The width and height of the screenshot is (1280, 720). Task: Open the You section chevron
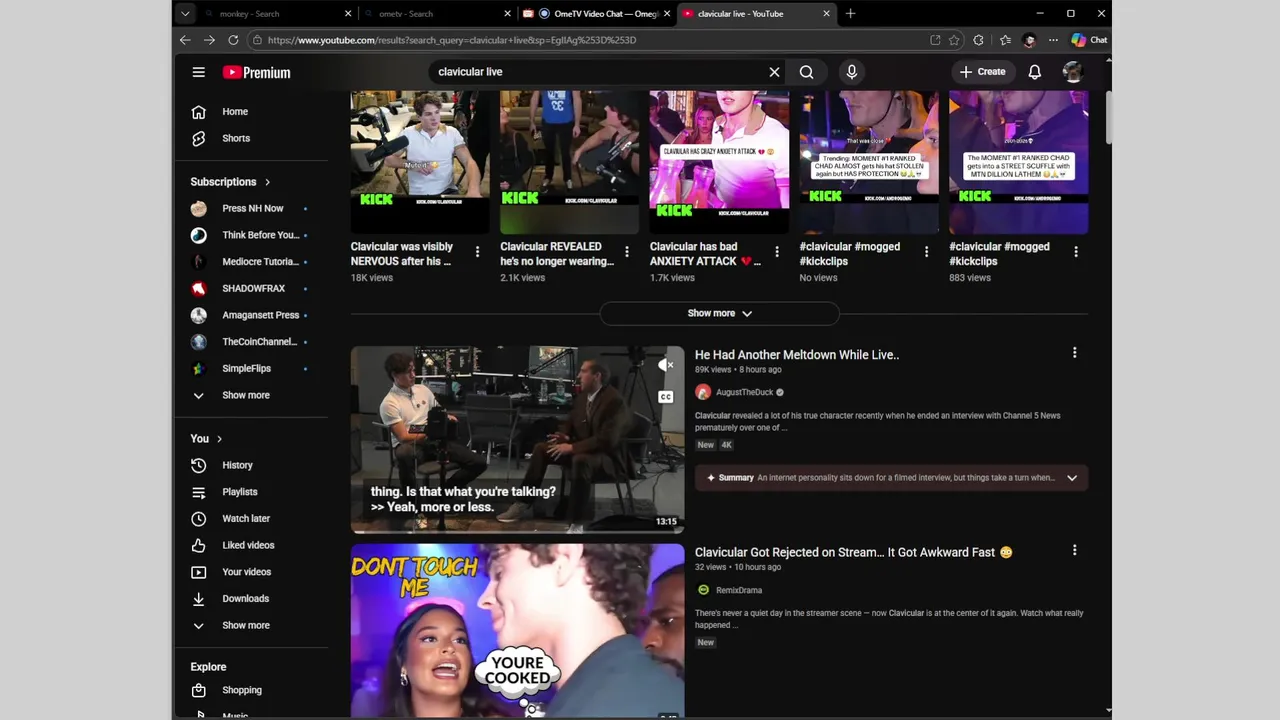click(219, 439)
